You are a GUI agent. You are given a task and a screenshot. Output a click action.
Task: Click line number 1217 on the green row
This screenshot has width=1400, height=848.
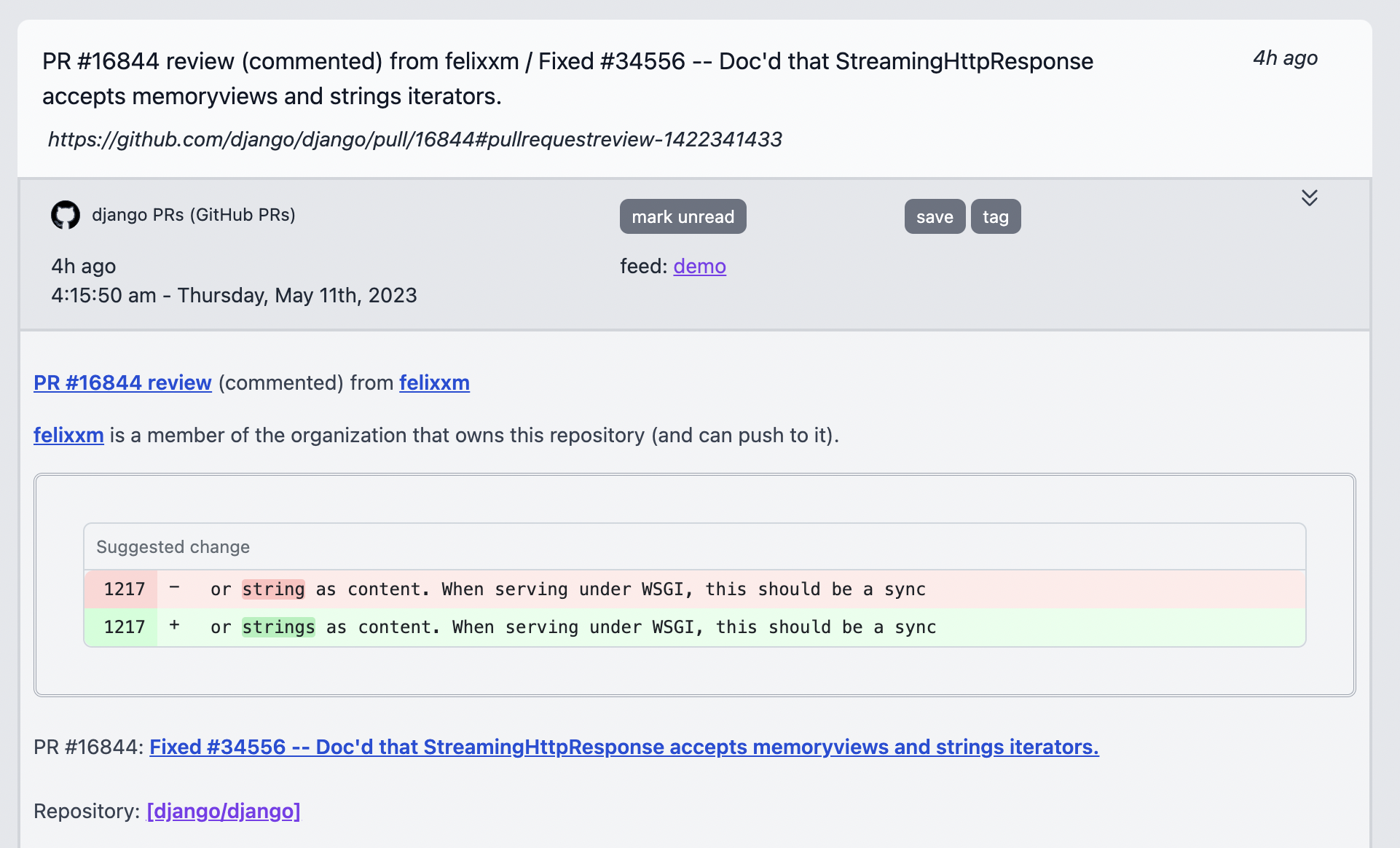click(124, 627)
